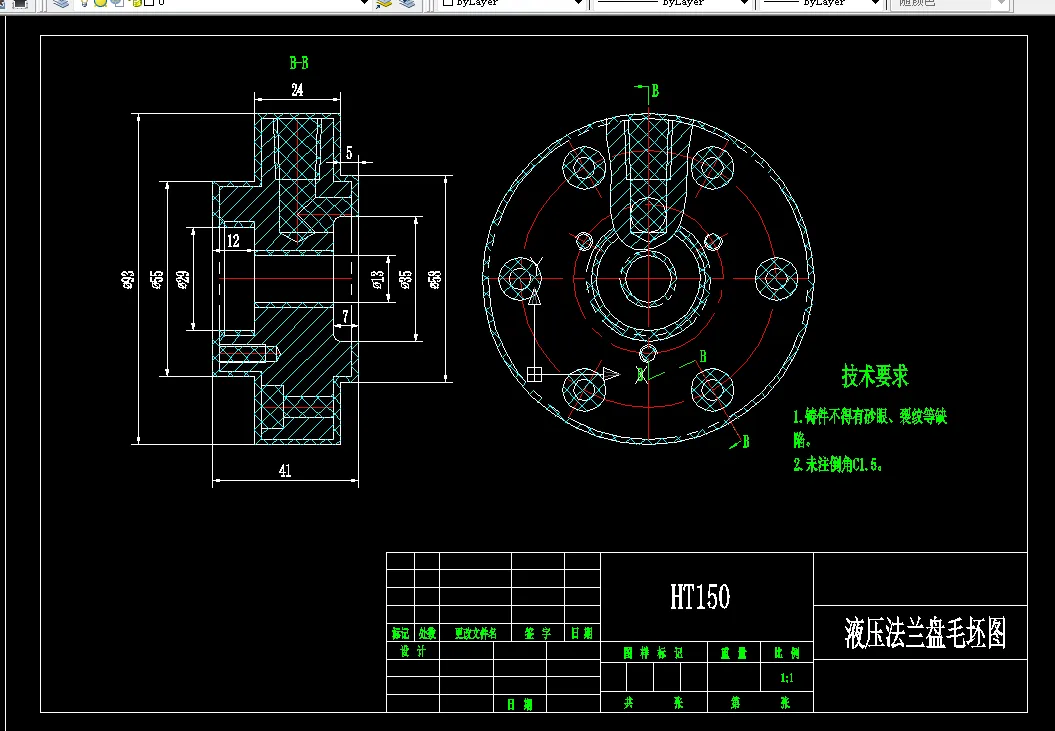Select the 签字 title block label
The width and height of the screenshot is (1055, 731).
pyautogui.click(x=538, y=633)
